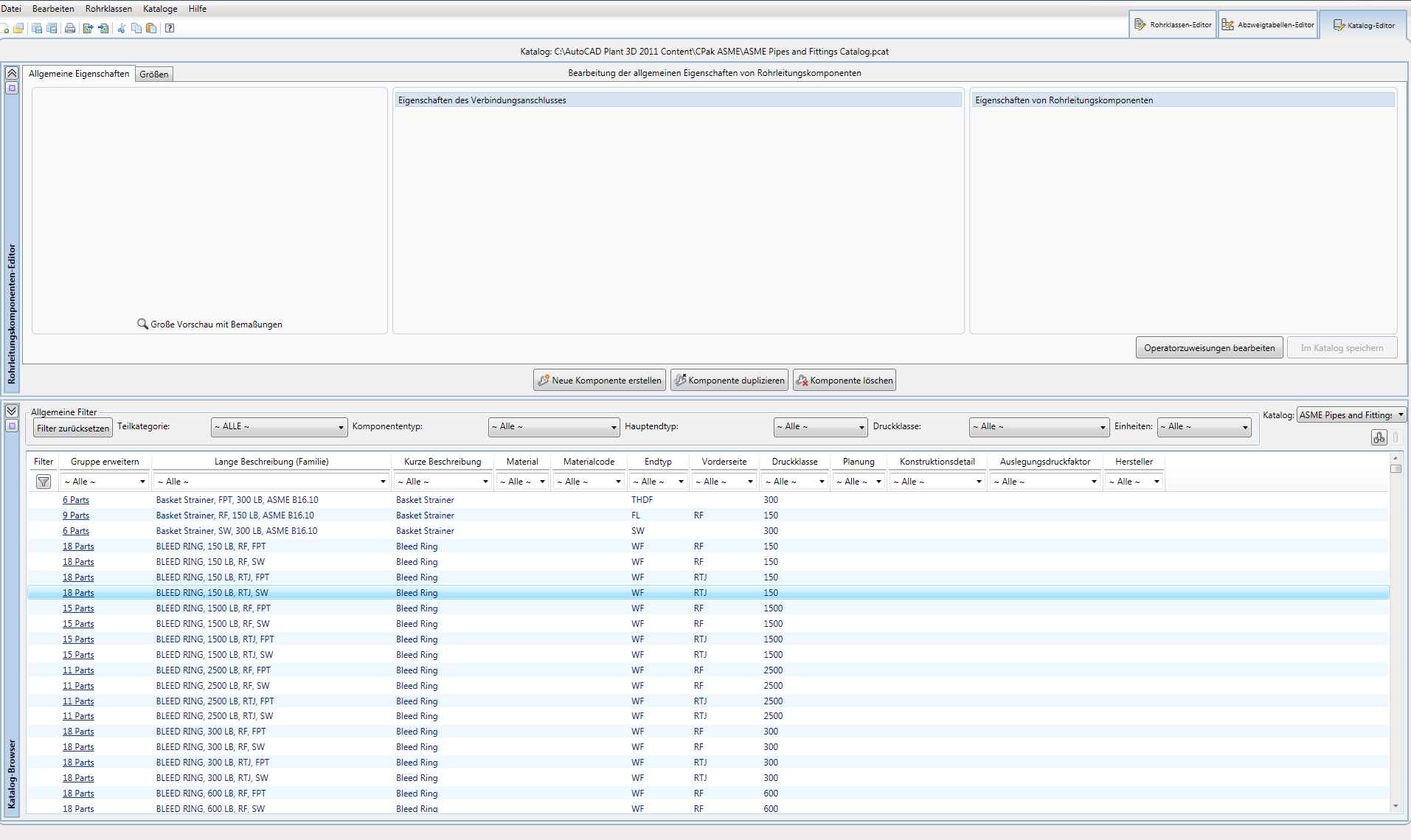This screenshot has width=1411, height=840.
Task: Sort by Vorderseite column header
Action: tap(724, 462)
